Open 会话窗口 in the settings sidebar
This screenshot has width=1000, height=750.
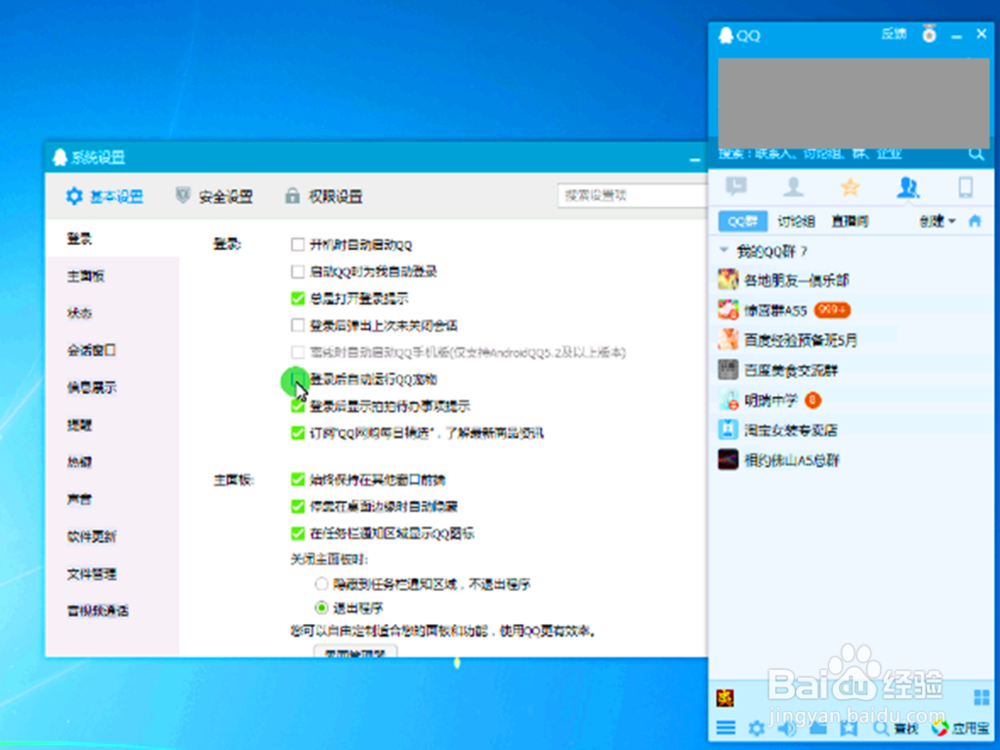[92, 350]
